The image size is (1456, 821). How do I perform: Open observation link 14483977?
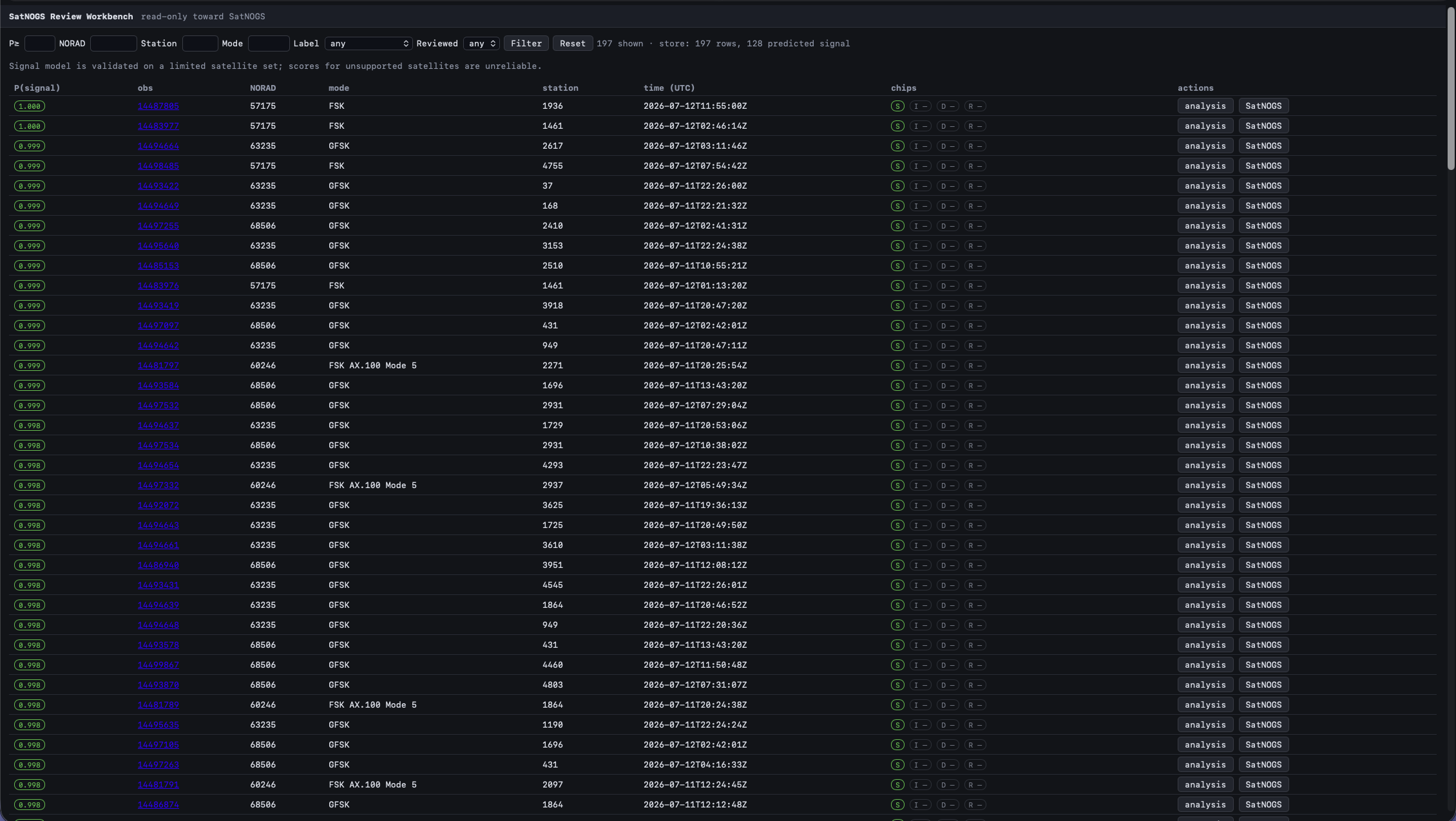(x=158, y=126)
